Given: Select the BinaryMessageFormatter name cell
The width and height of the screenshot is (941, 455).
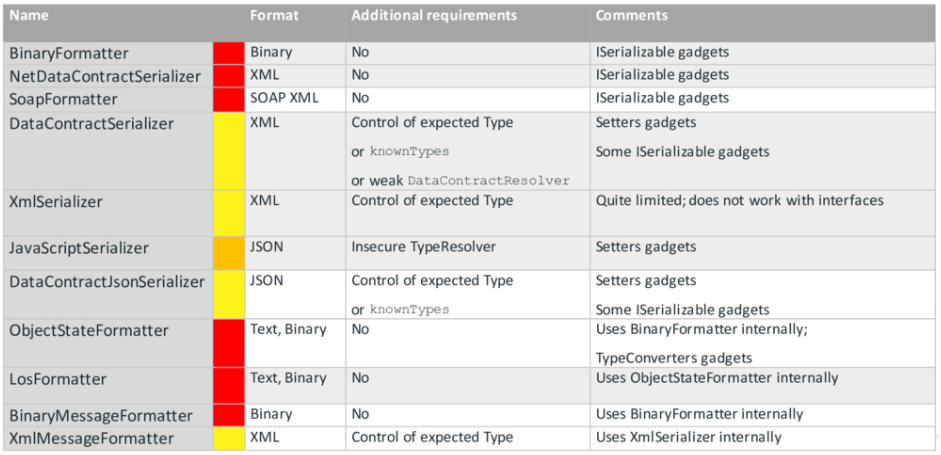Looking at the screenshot, I should [x=101, y=415].
